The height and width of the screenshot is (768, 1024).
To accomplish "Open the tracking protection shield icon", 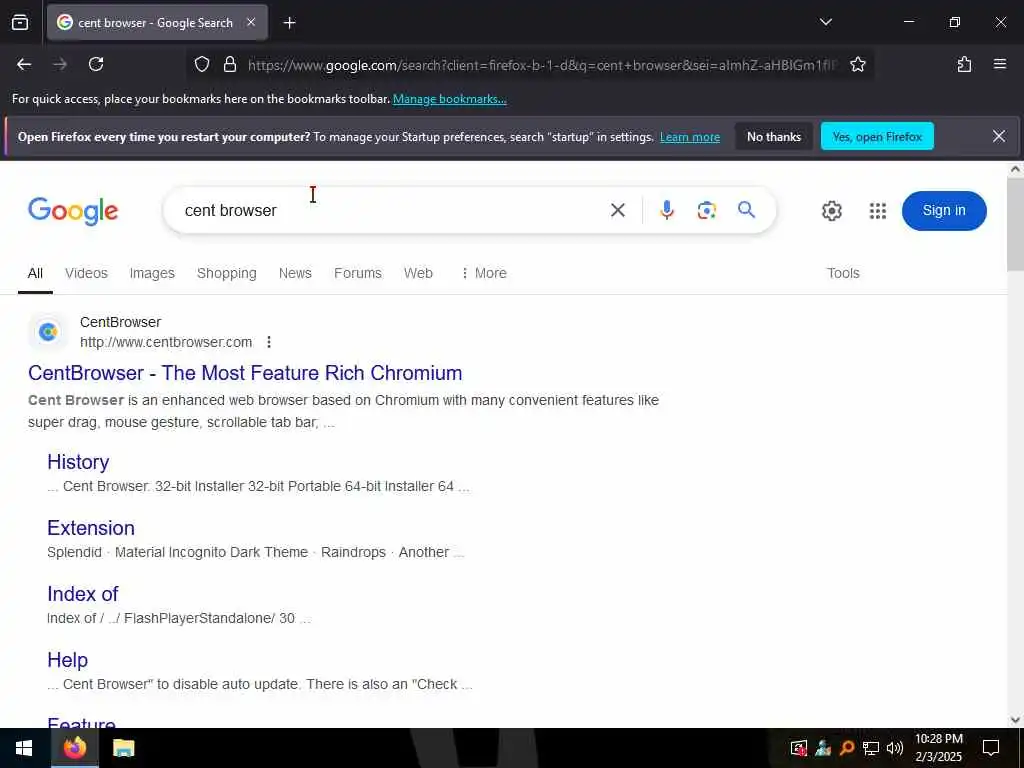I will [x=202, y=64].
